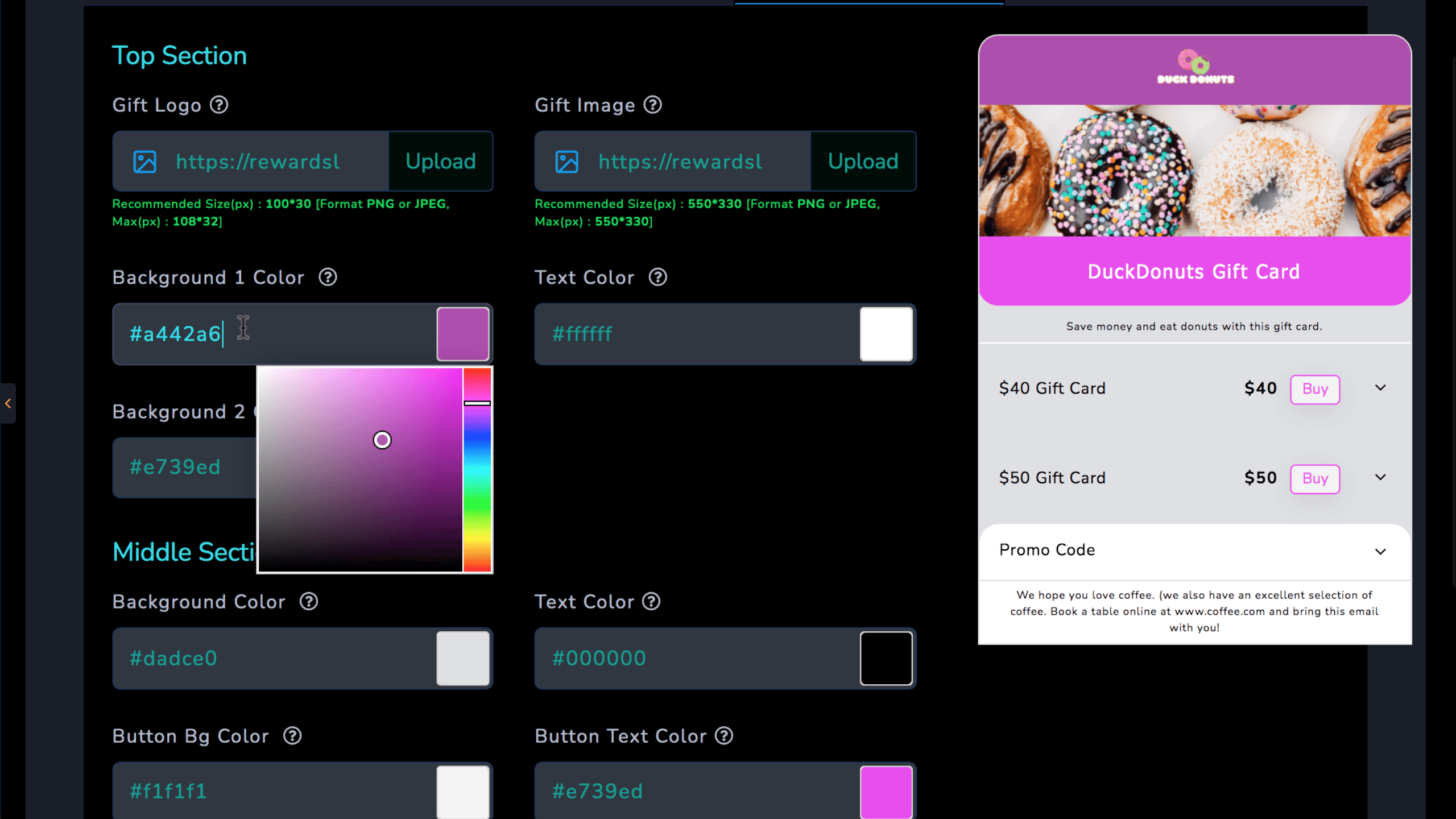Upload a new Gift Image
Viewport: 1456px width, 819px height.
(x=863, y=162)
